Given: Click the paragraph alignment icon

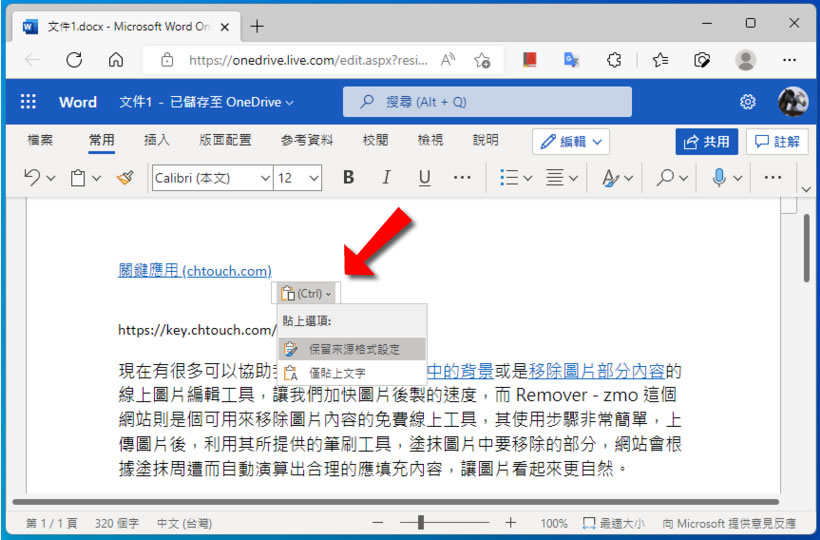Looking at the screenshot, I should pos(555,178).
